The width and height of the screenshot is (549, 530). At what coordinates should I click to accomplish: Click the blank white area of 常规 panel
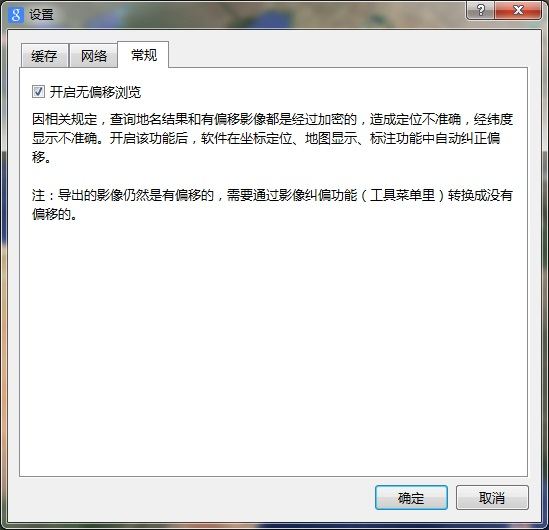click(x=273, y=347)
